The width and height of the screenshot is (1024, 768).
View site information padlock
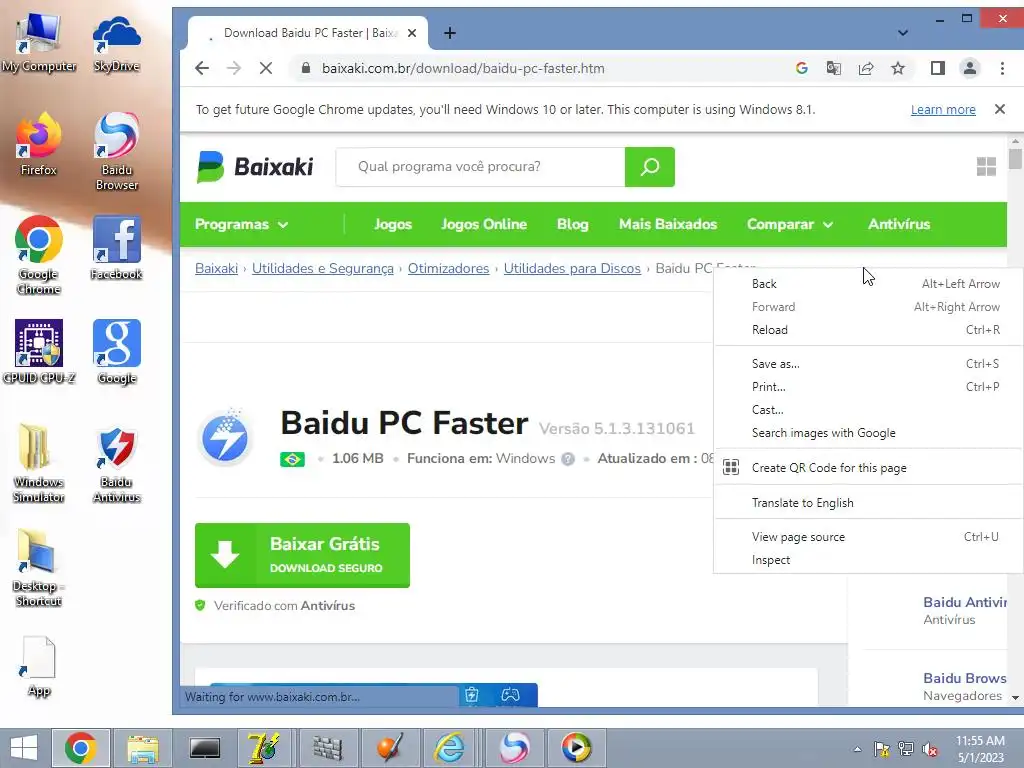305,68
